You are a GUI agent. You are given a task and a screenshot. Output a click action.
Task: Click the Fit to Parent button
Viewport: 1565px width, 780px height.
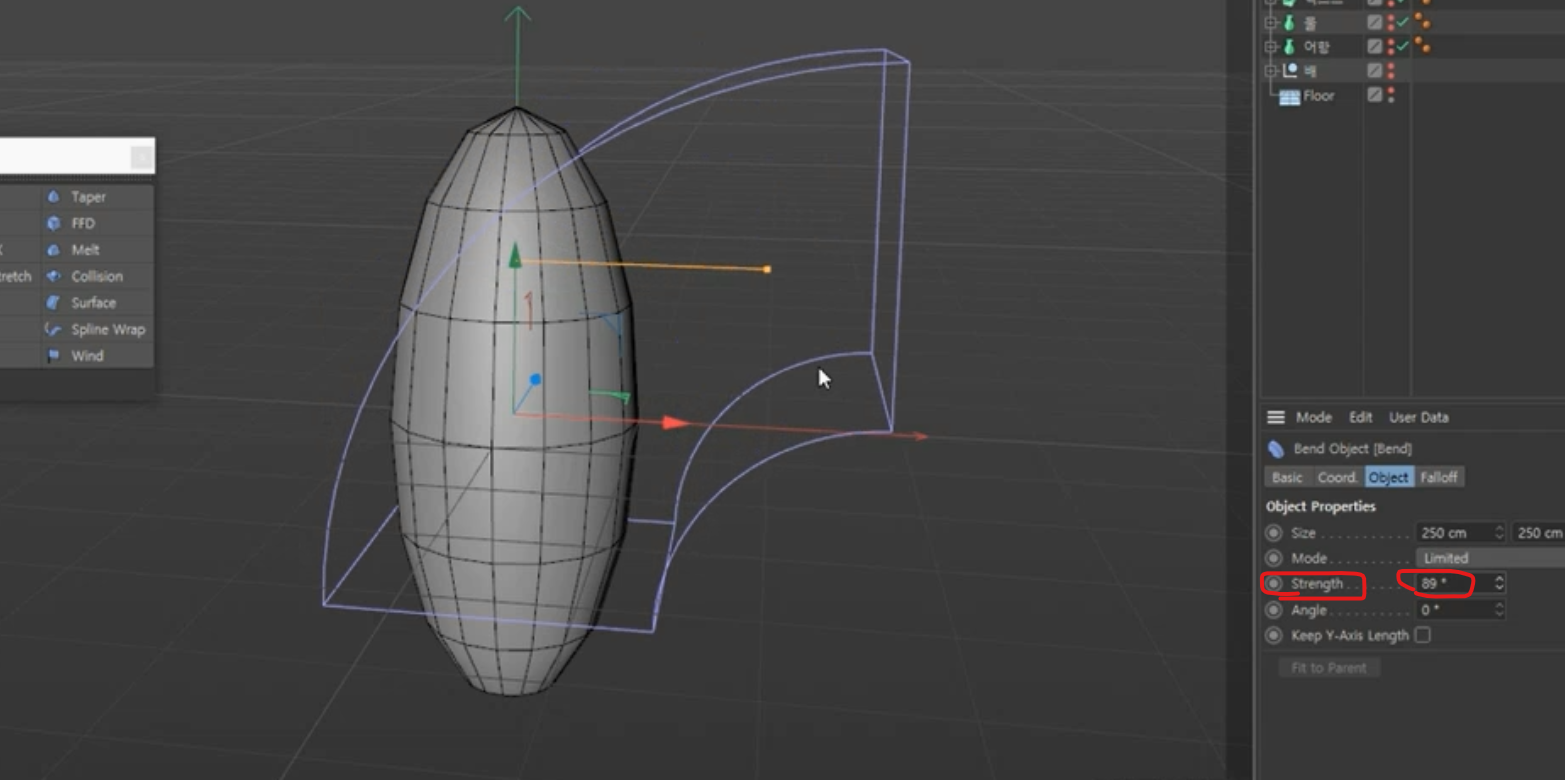click(1328, 667)
